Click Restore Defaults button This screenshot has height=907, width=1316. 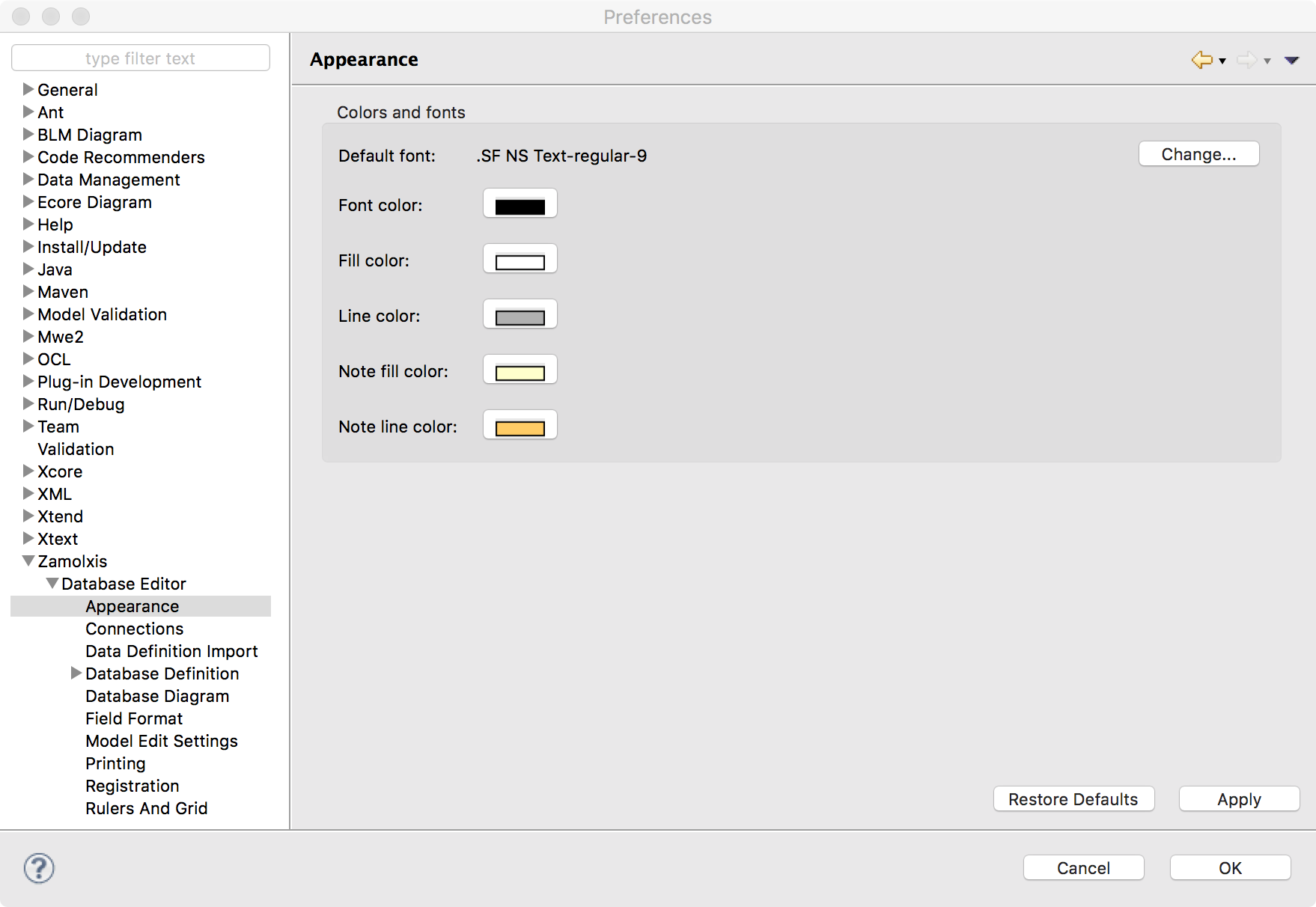pos(1073,798)
